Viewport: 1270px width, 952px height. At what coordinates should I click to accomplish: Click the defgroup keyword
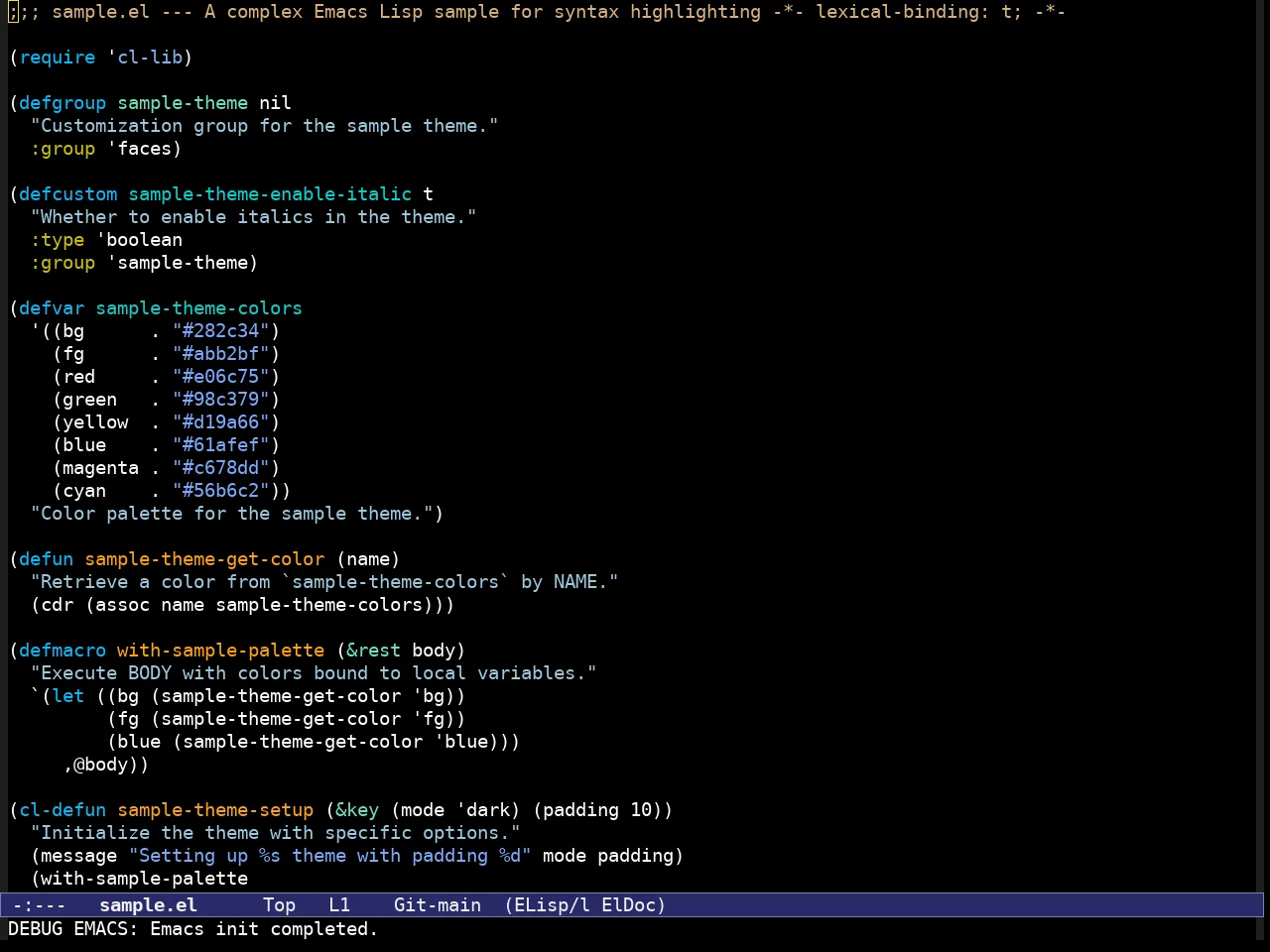click(63, 103)
